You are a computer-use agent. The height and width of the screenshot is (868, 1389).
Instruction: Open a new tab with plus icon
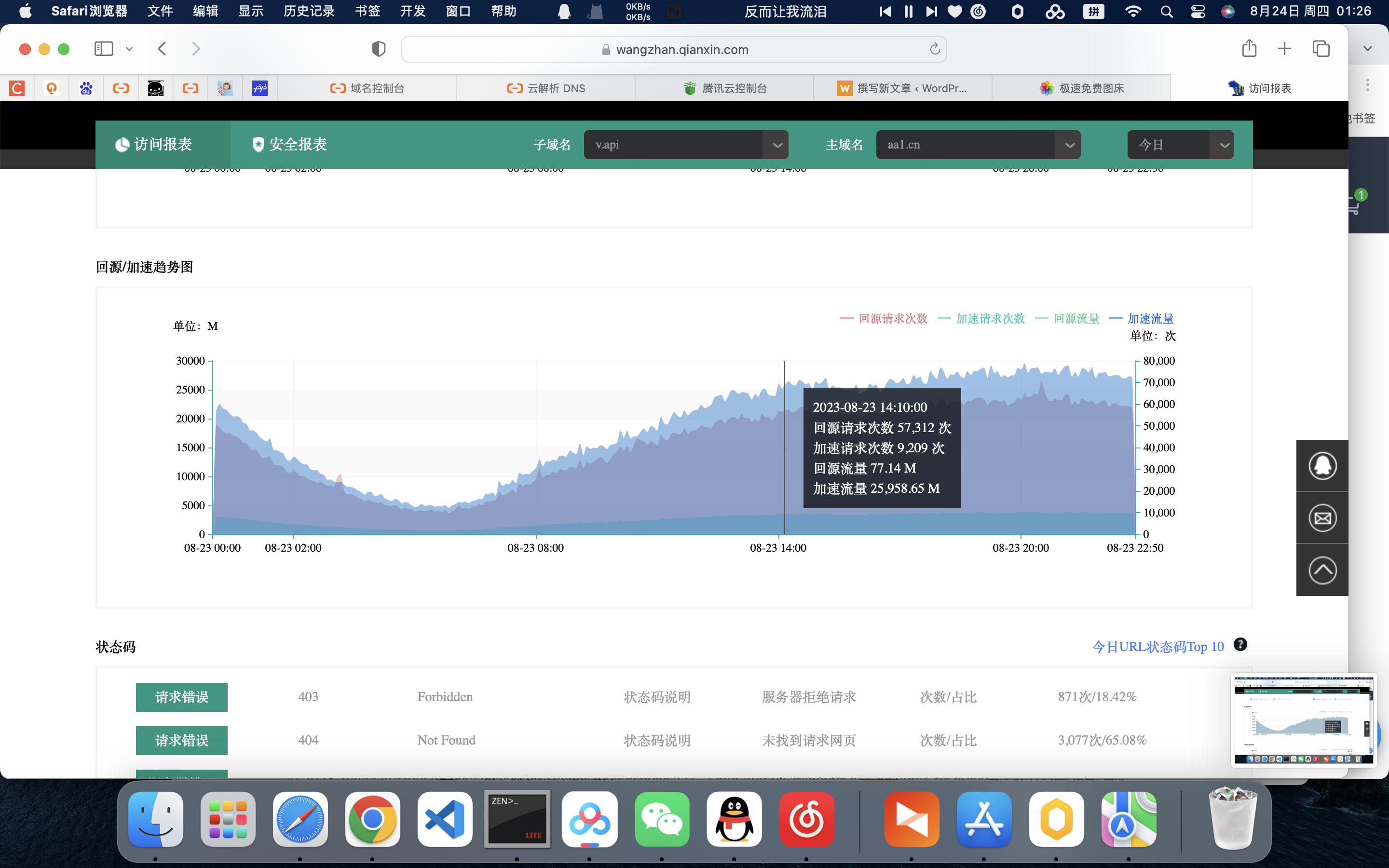[1284, 49]
